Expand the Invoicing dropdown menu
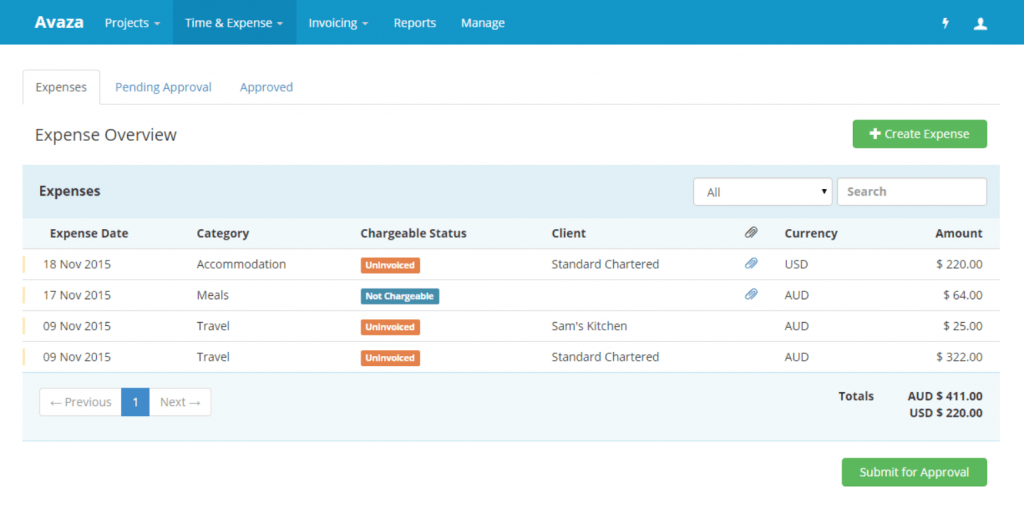 click(x=338, y=23)
